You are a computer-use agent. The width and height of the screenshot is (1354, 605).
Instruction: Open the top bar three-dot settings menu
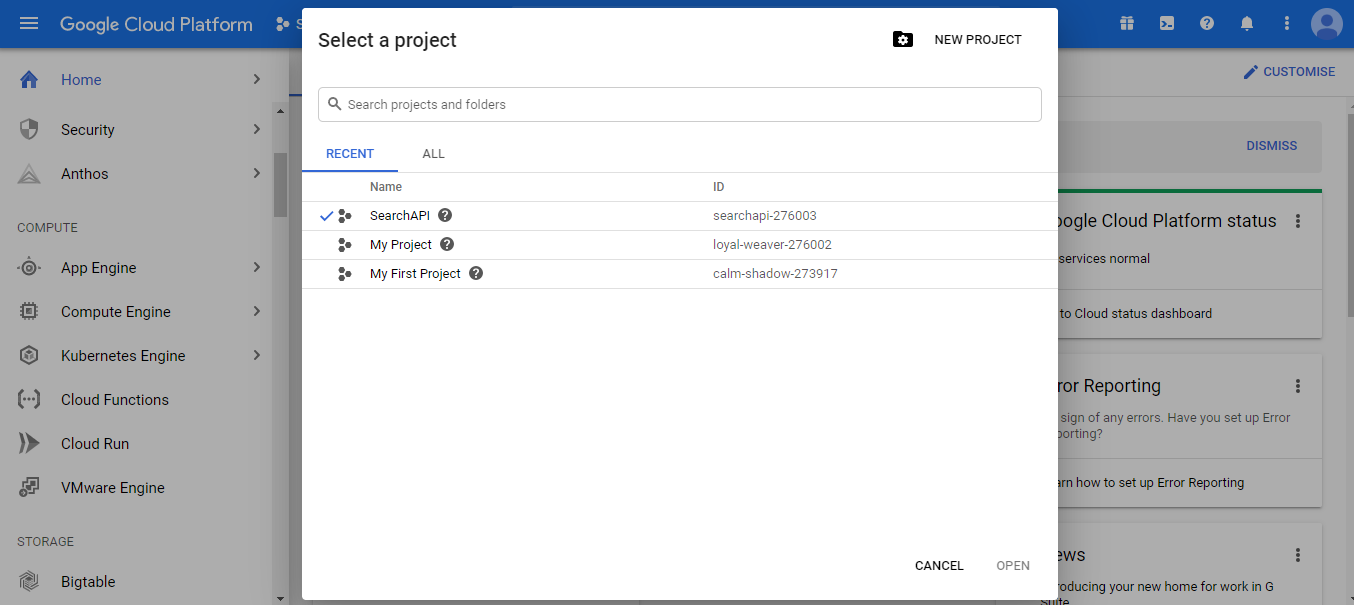(1287, 24)
